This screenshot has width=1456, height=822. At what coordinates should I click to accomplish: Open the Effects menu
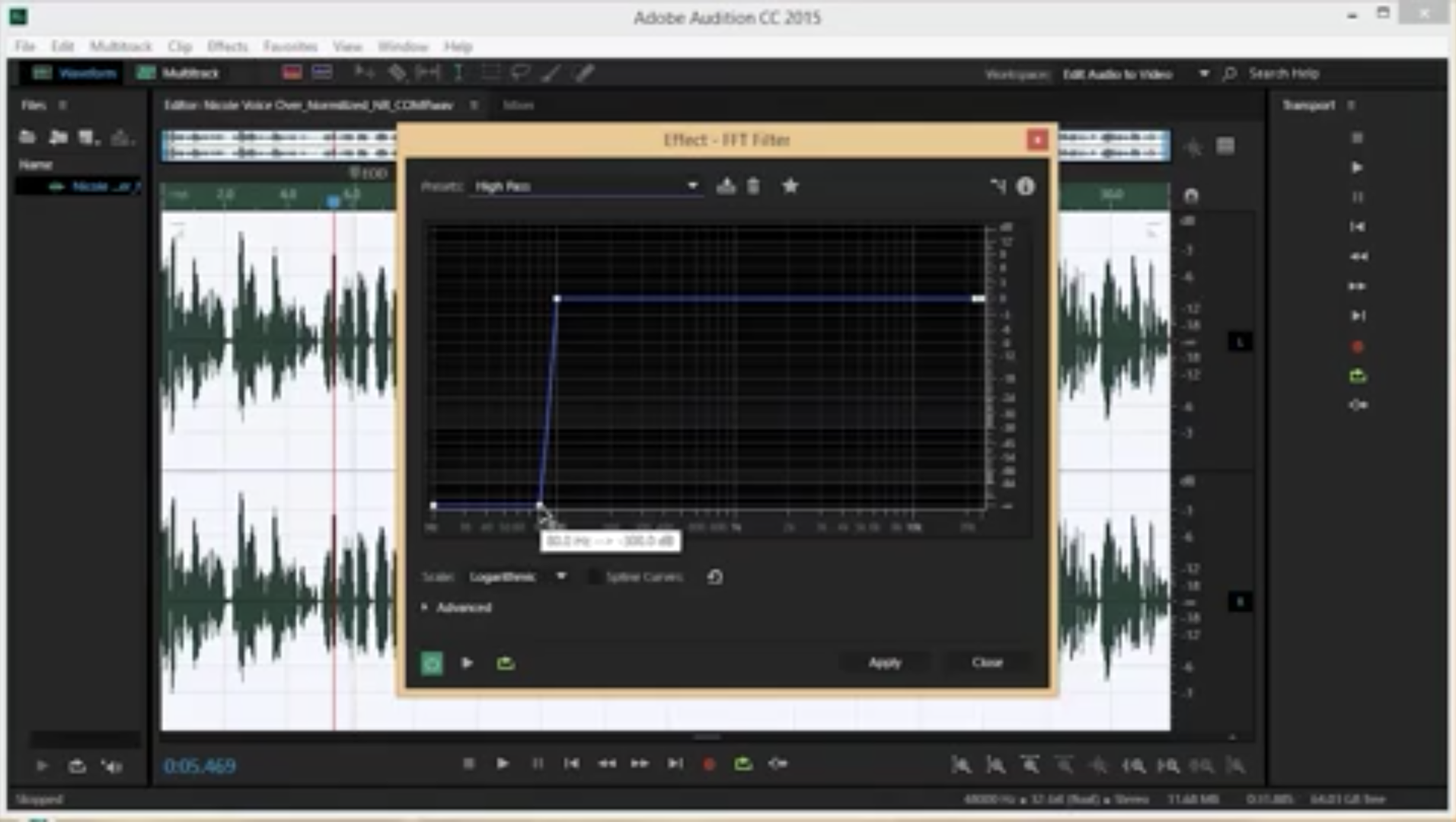pos(226,46)
